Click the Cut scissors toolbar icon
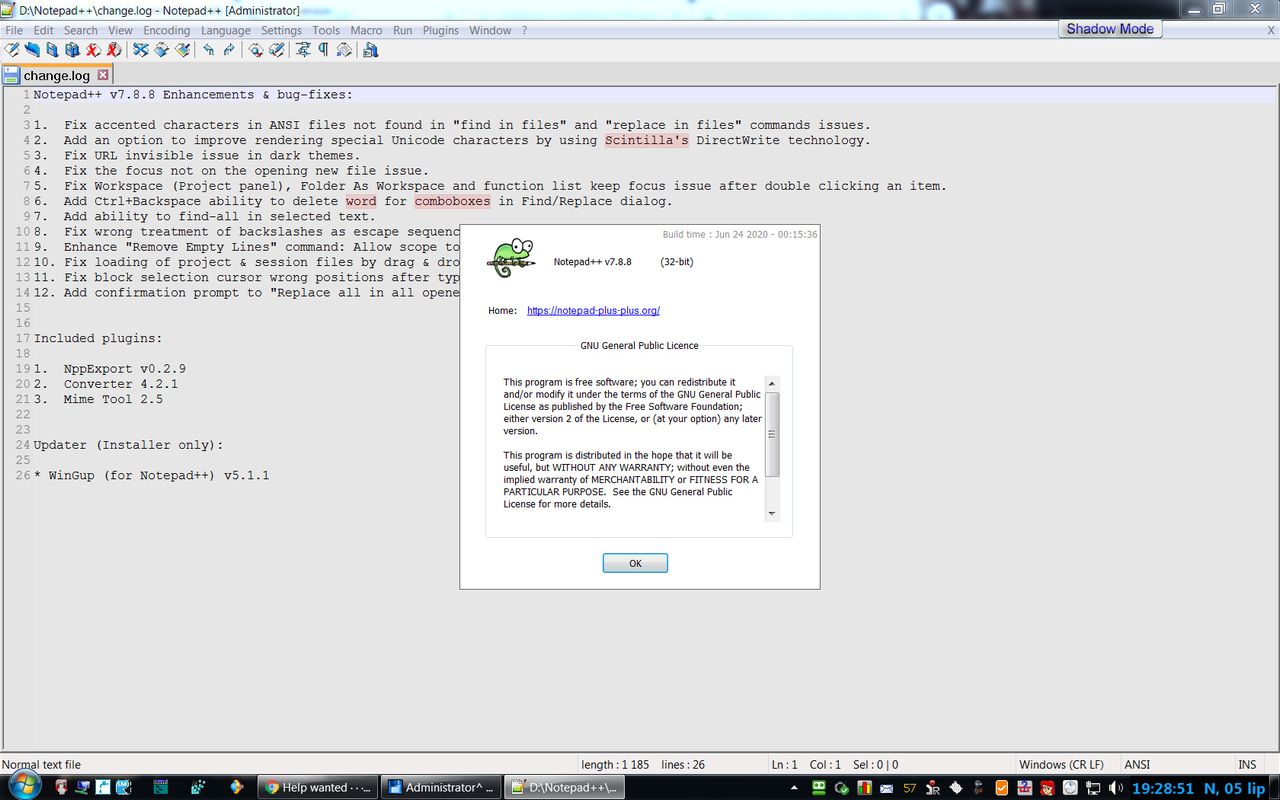 tap(141, 49)
